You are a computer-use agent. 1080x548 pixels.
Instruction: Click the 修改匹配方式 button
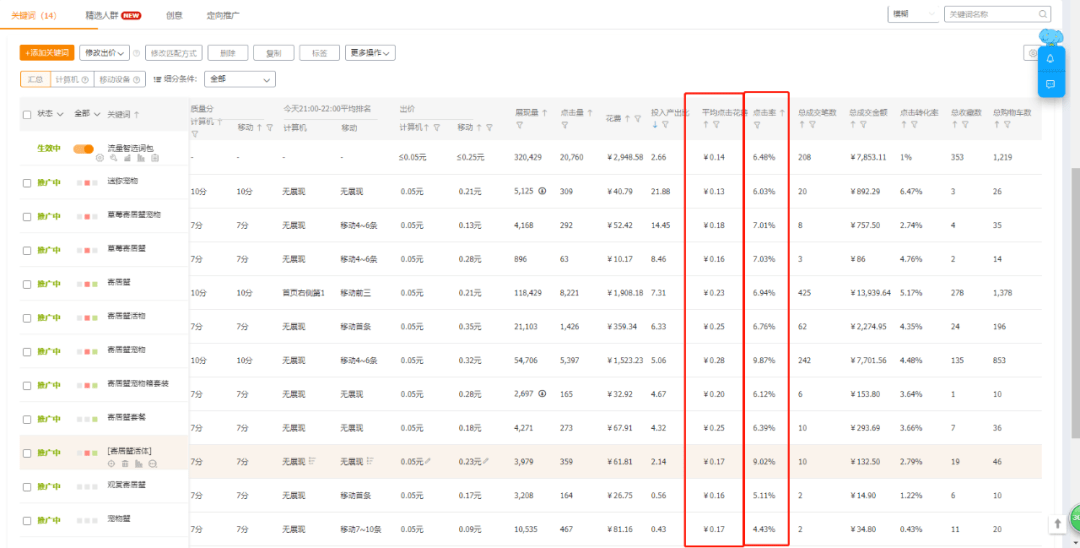173,53
